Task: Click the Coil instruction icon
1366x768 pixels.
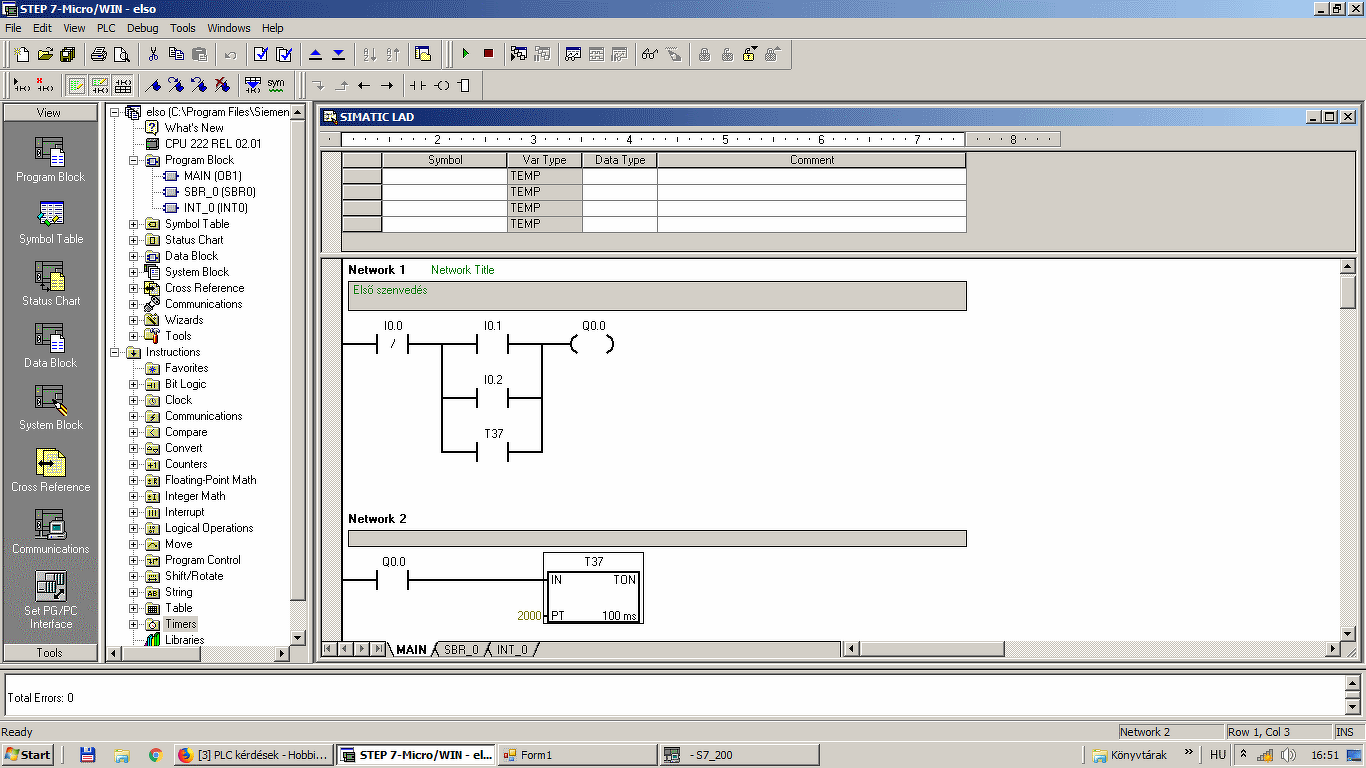Action: tap(441, 85)
